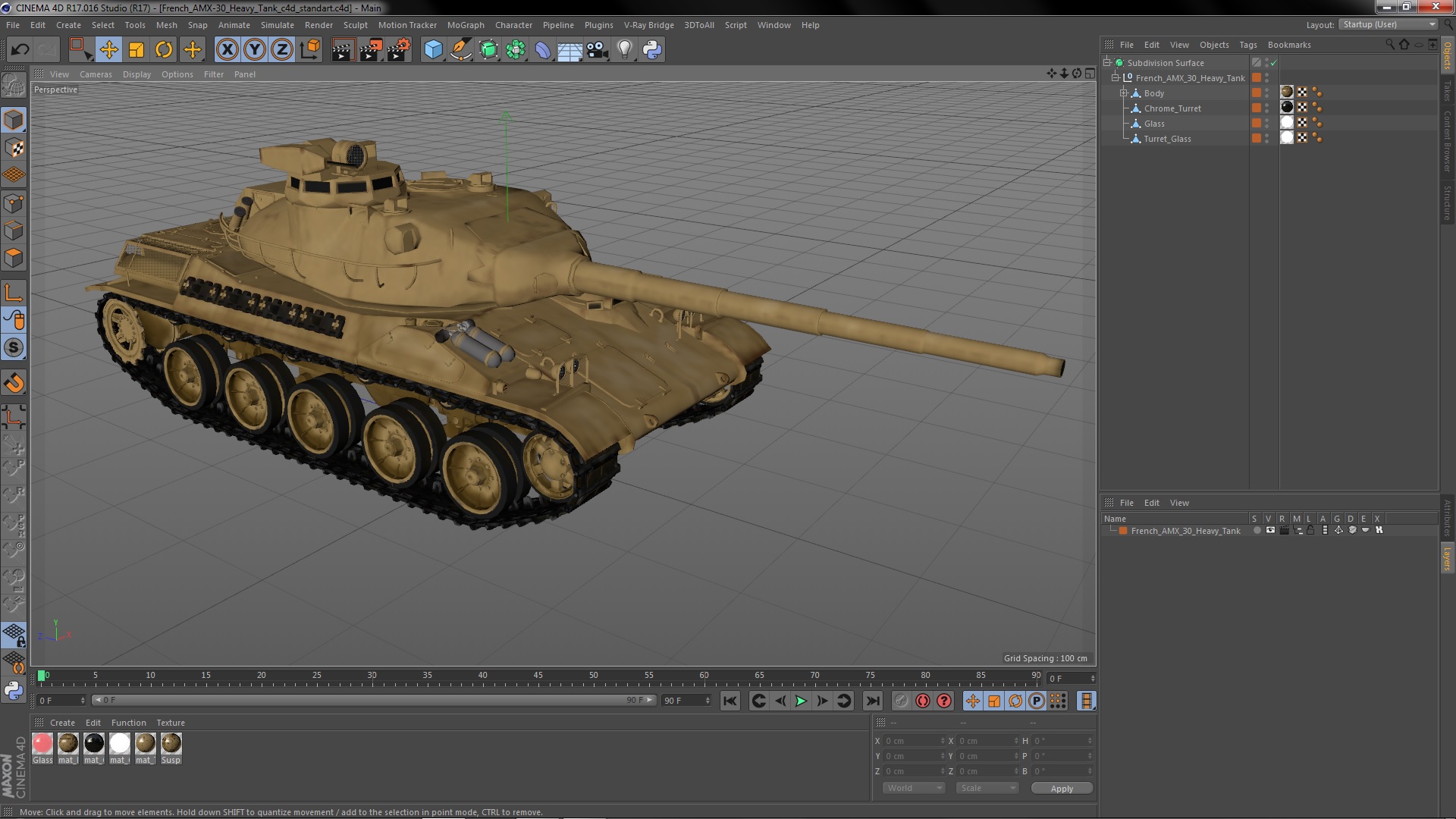
Task: Open Edit Render Settings icon
Action: click(x=399, y=50)
